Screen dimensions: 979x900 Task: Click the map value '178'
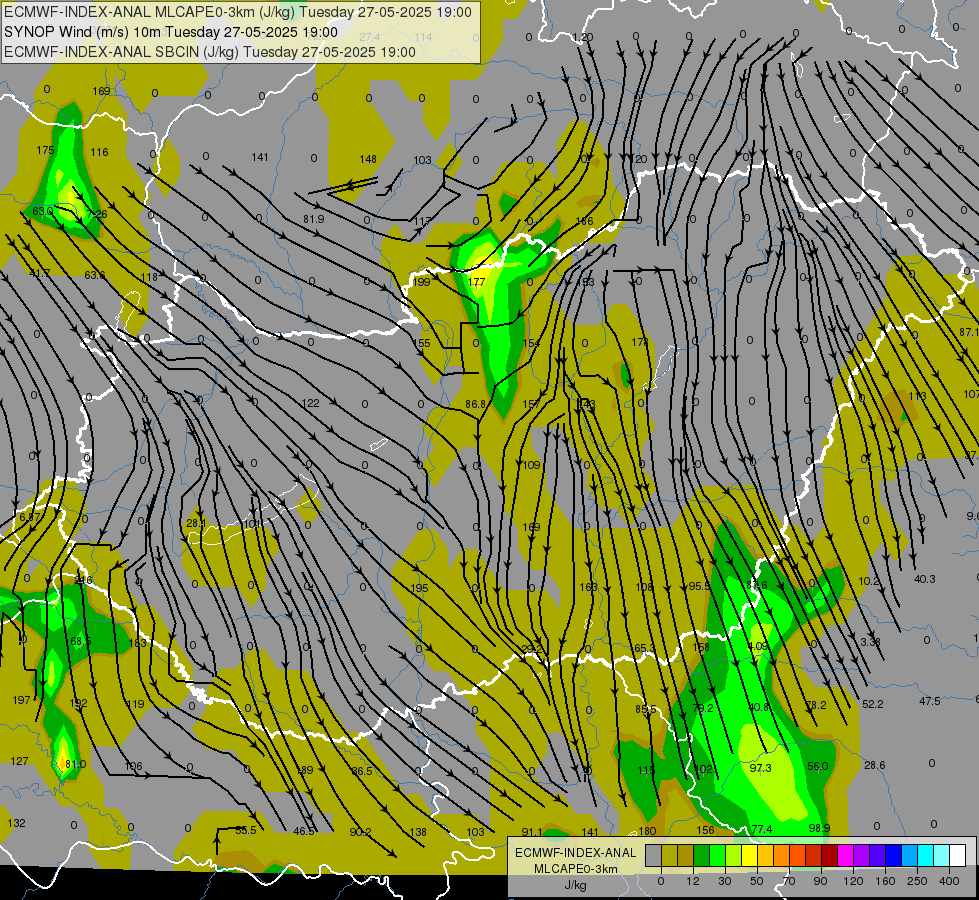[640, 342]
